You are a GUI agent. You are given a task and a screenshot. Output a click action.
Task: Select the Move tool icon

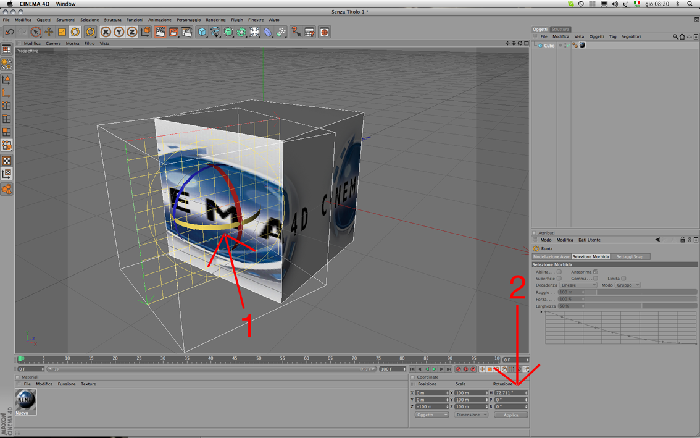tap(49, 32)
